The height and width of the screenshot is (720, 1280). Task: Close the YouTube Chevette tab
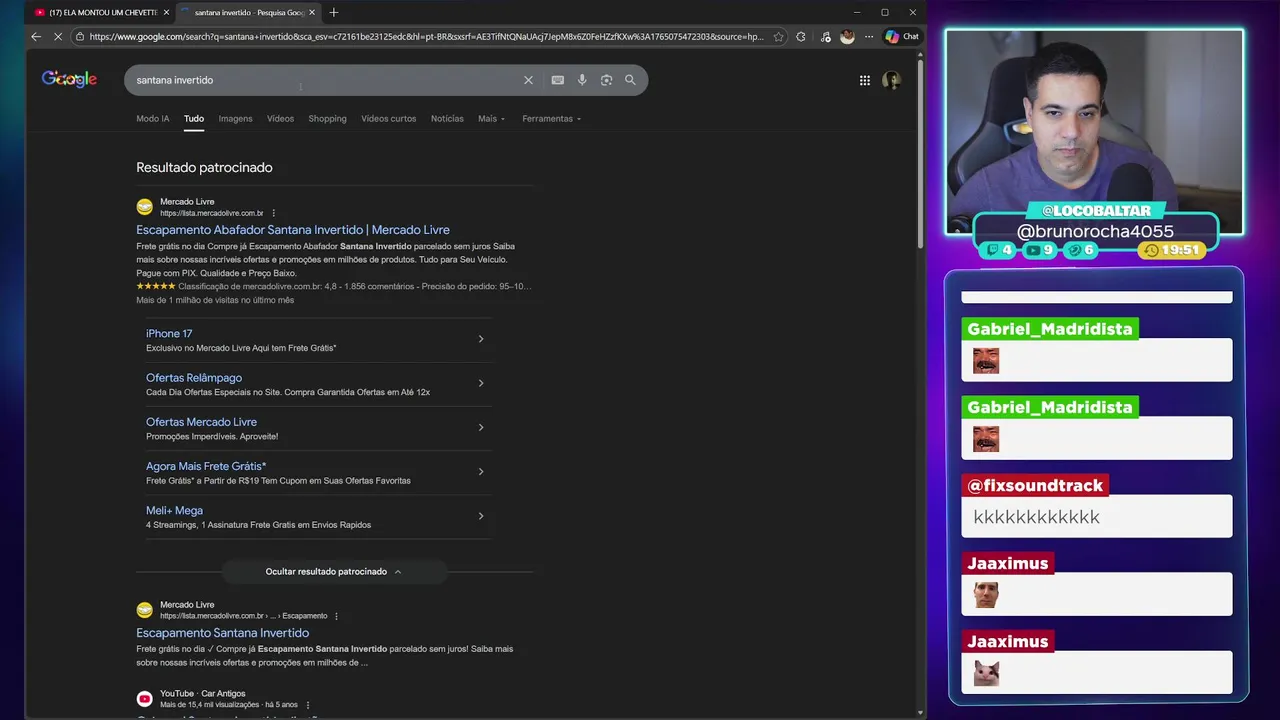coord(166,12)
